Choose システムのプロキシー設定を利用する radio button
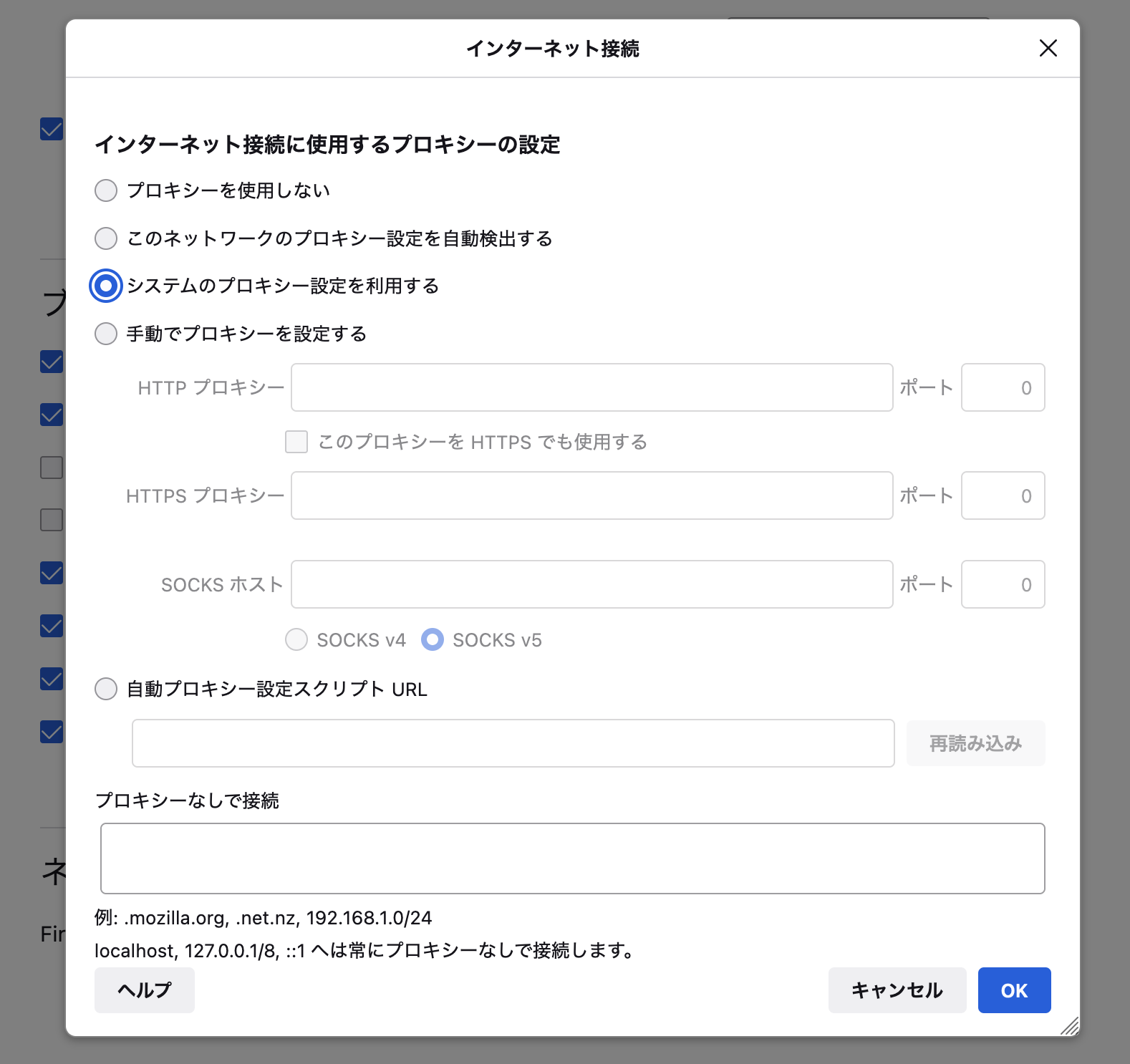Image resolution: width=1130 pixels, height=1064 pixels. tap(106, 286)
